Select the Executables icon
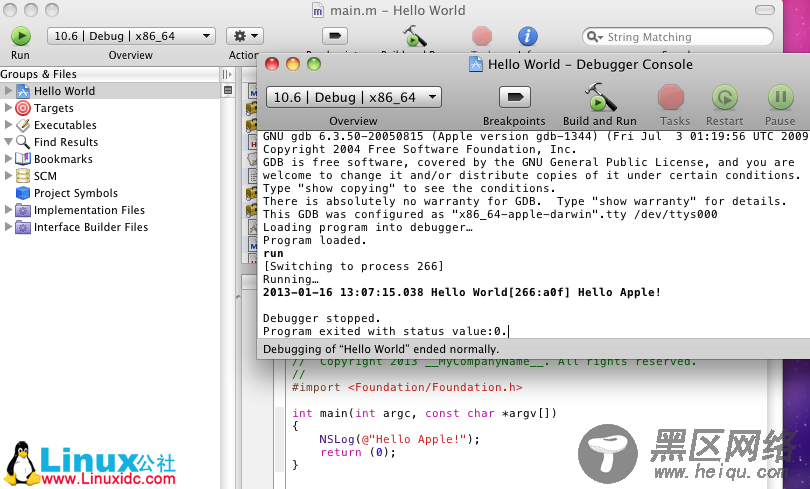 [23, 125]
